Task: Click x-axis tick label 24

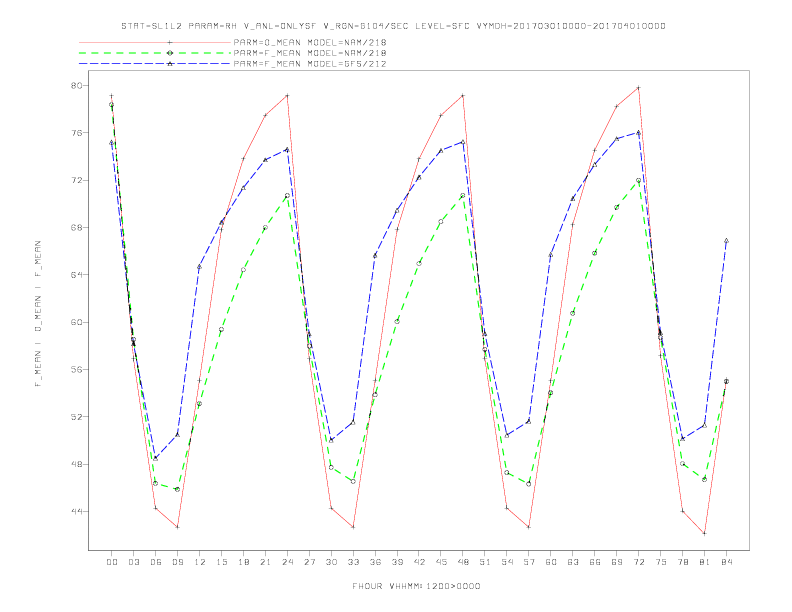Action: 287,562
